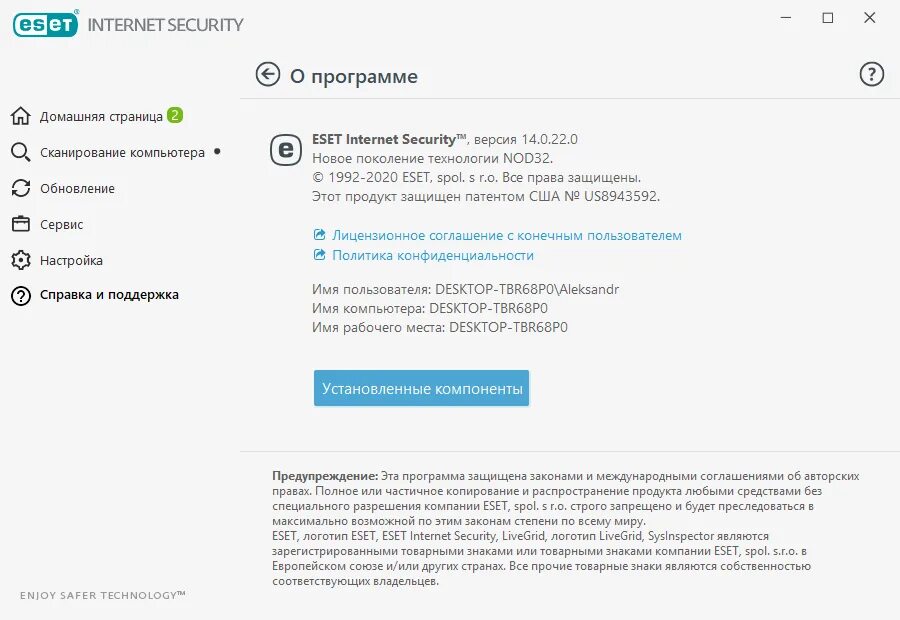Screen dimensions: 900x620
Task: Click the magnifier icon for Сканирование компьютера
Action: tap(21, 152)
